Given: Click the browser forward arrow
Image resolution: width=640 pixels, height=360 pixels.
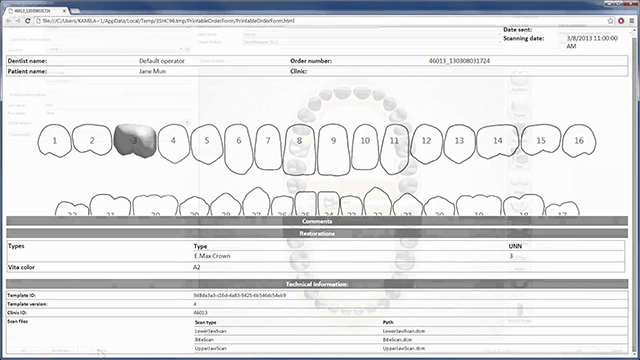Looking at the screenshot, I should [18, 20].
